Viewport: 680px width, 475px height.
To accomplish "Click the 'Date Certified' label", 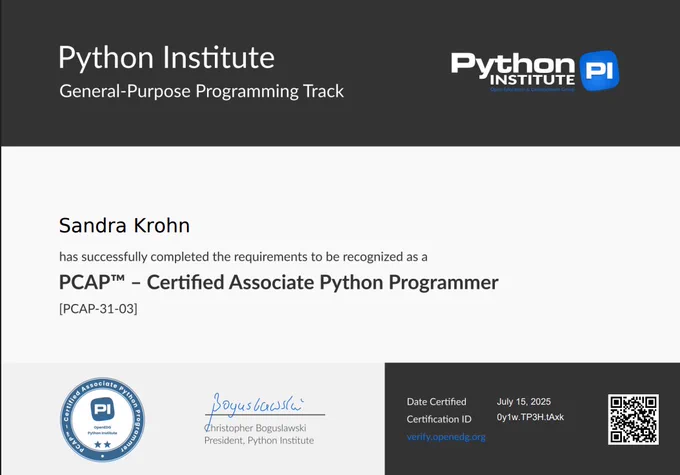I will point(436,402).
